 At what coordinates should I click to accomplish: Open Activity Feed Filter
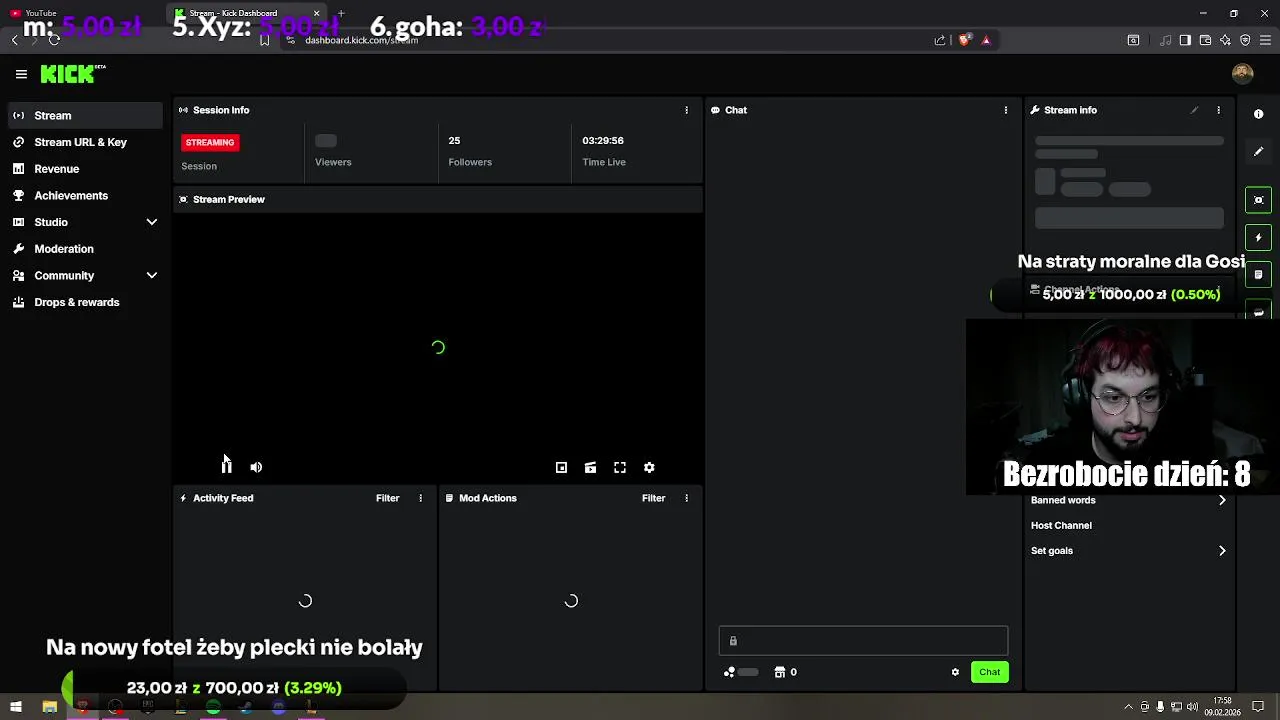[x=387, y=498]
